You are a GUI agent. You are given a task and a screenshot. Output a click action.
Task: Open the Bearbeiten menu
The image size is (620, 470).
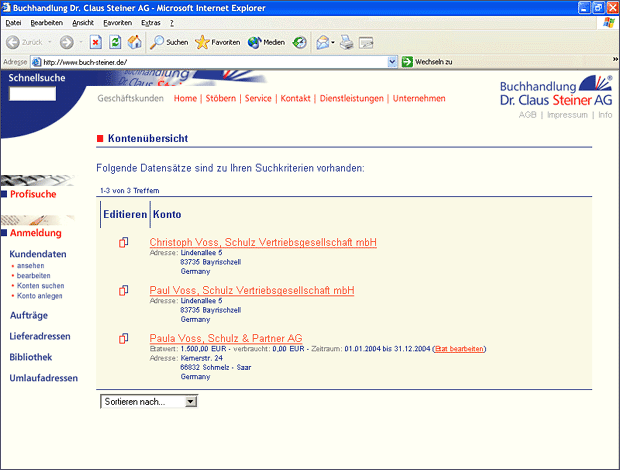[x=47, y=23]
